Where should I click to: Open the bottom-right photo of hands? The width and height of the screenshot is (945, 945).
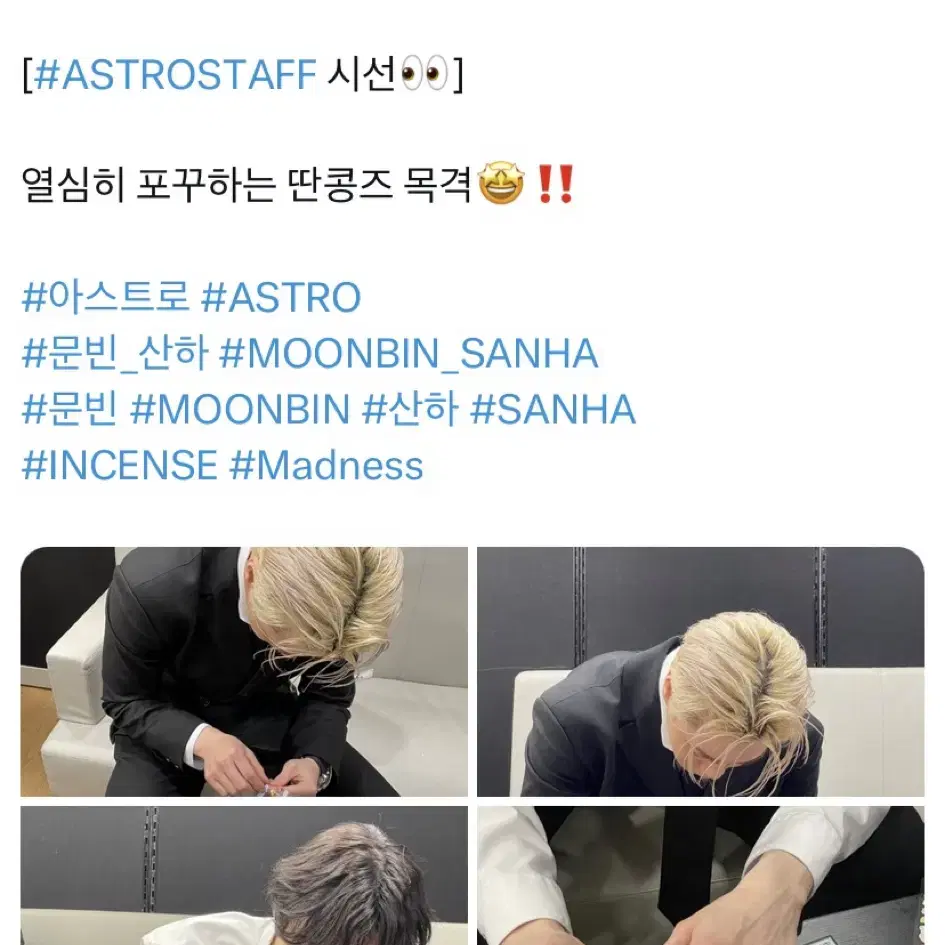click(700, 876)
